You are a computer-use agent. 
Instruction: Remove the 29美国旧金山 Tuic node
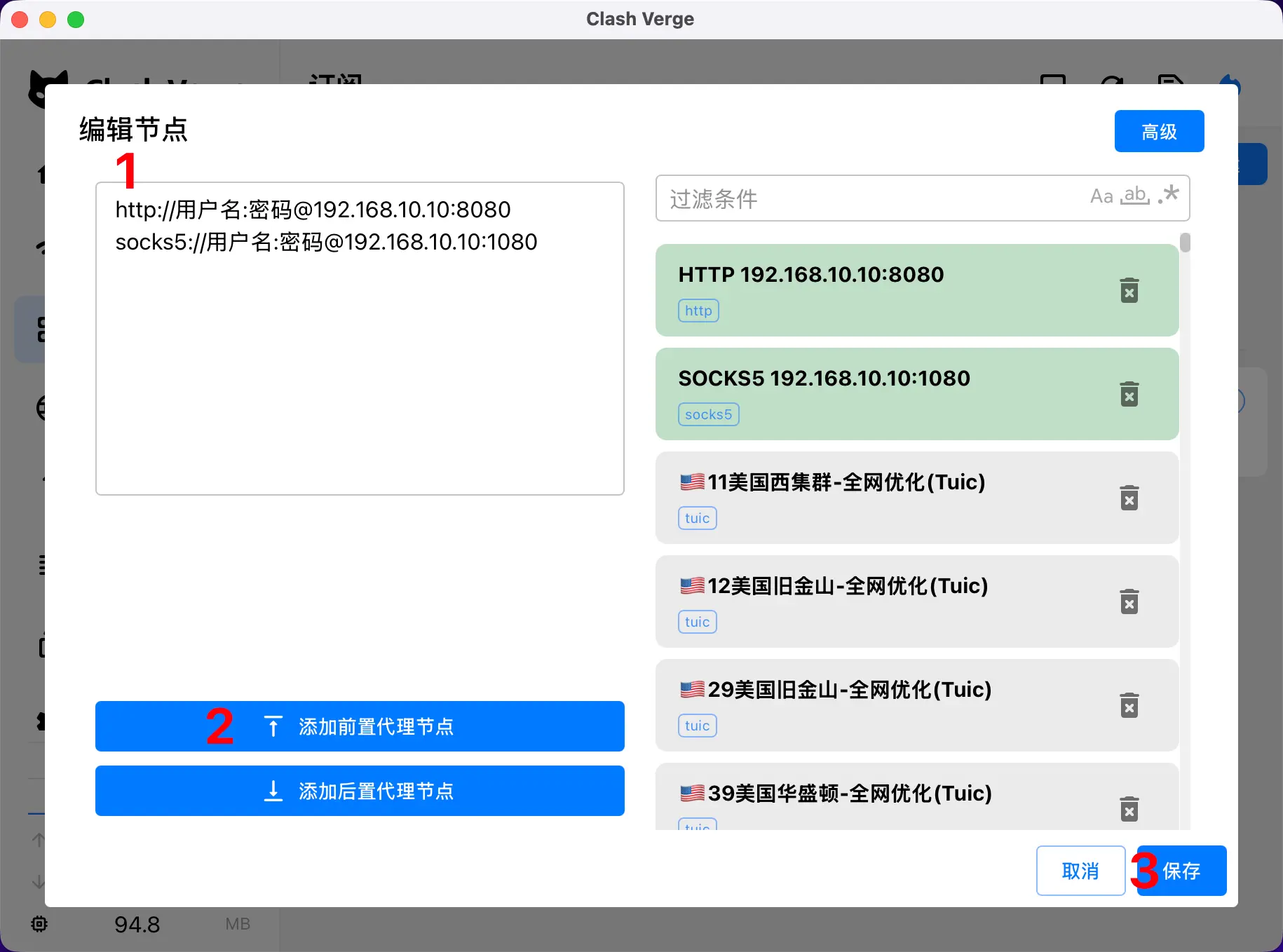[1129, 705]
